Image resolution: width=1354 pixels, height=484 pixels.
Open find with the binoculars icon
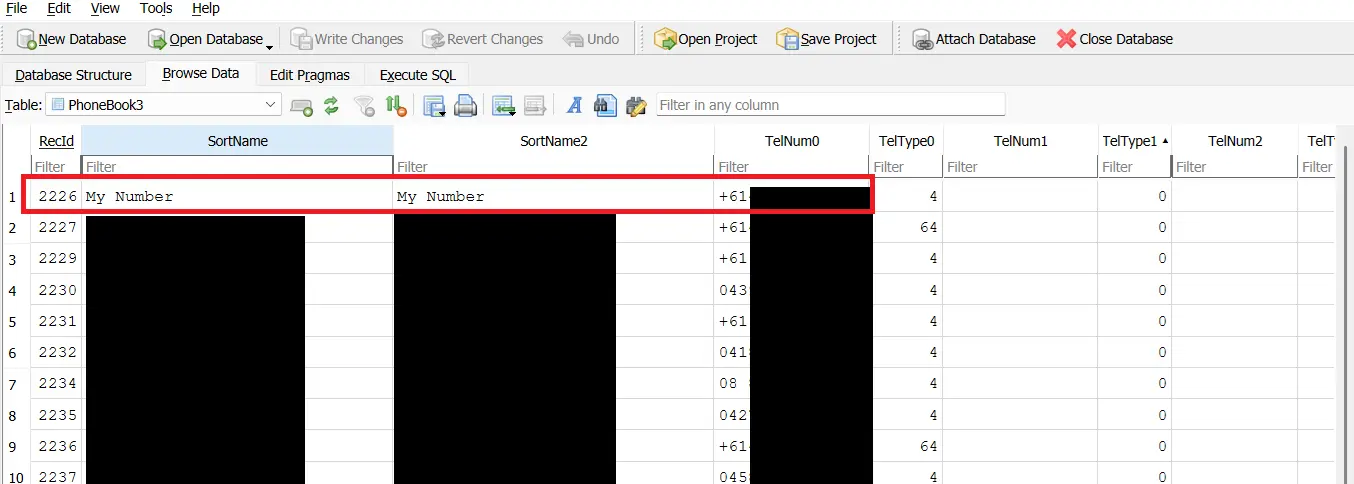click(x=605, y=105)
